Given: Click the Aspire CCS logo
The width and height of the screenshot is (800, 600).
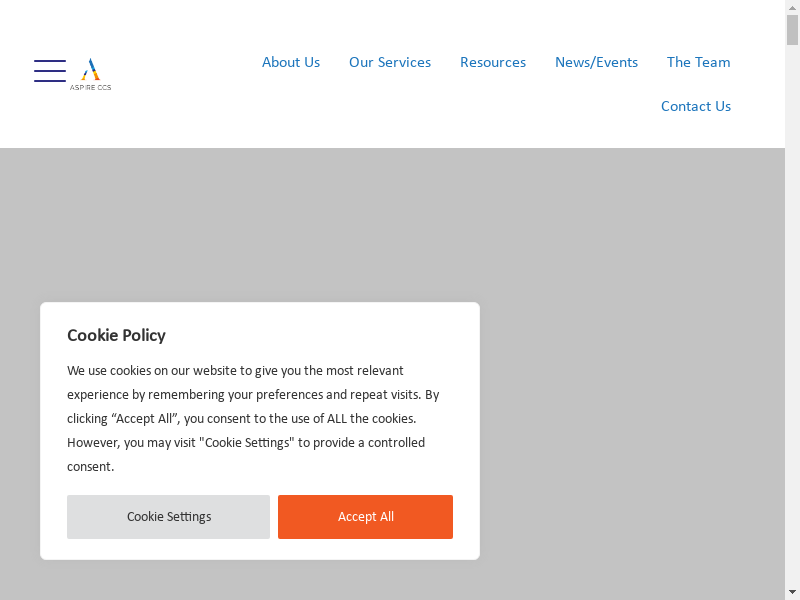Looking at the screenshot, I should tap(90, 70).
